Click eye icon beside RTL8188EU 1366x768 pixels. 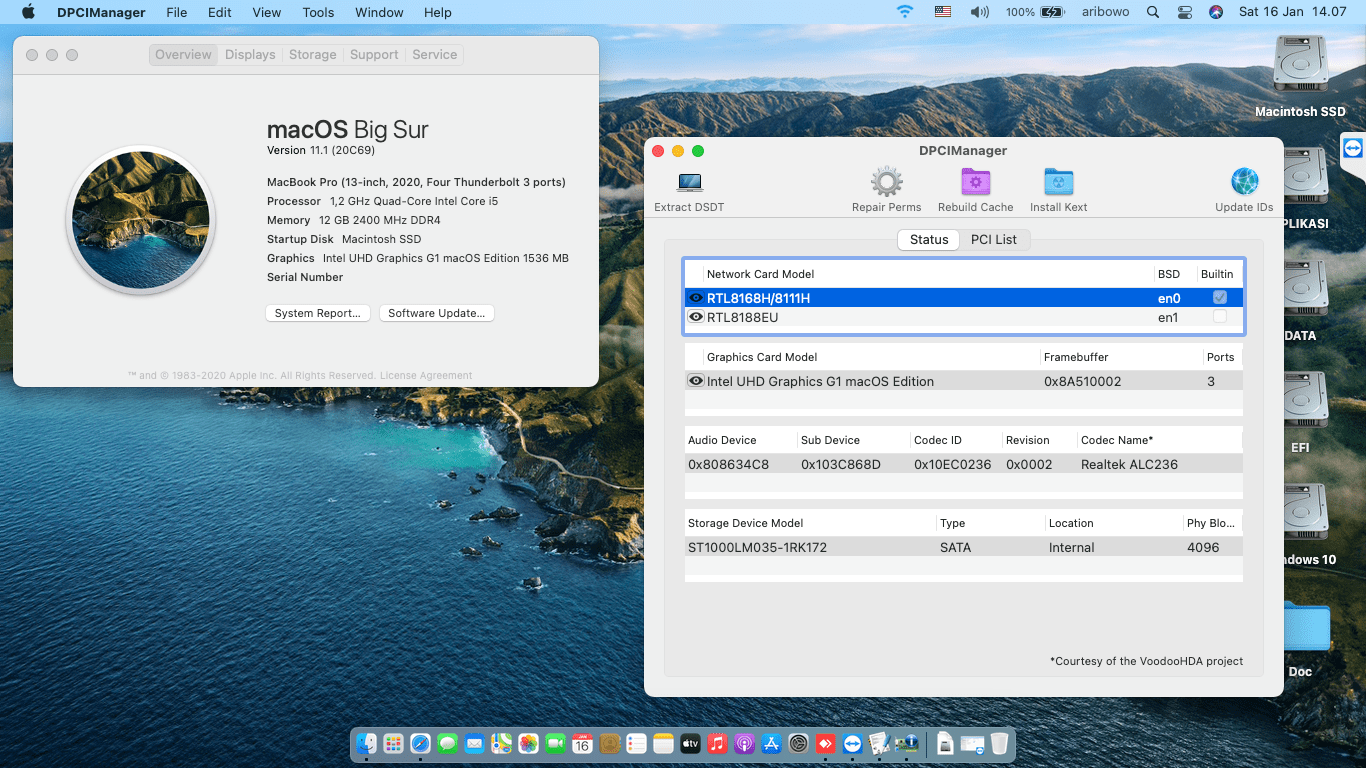pos(696,317)
